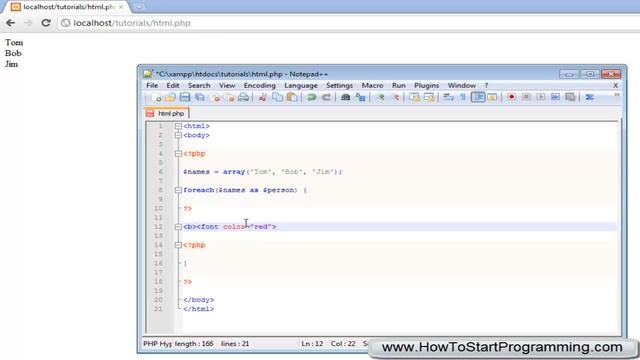
Task: Click the Save All toolbar icon
Action: click(200, 97)
